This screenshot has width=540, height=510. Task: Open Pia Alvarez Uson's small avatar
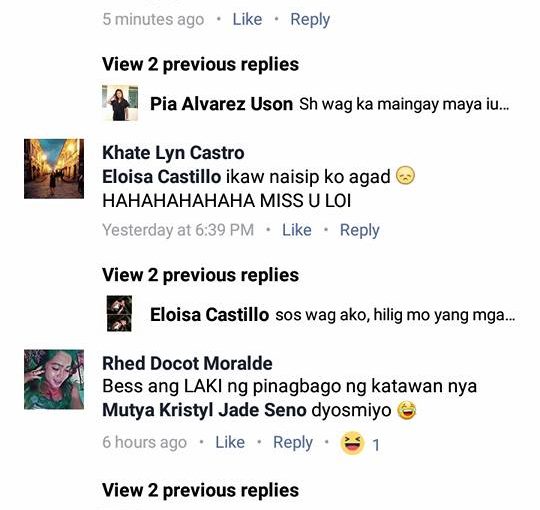pyautogui.click(x=120, y=103)
